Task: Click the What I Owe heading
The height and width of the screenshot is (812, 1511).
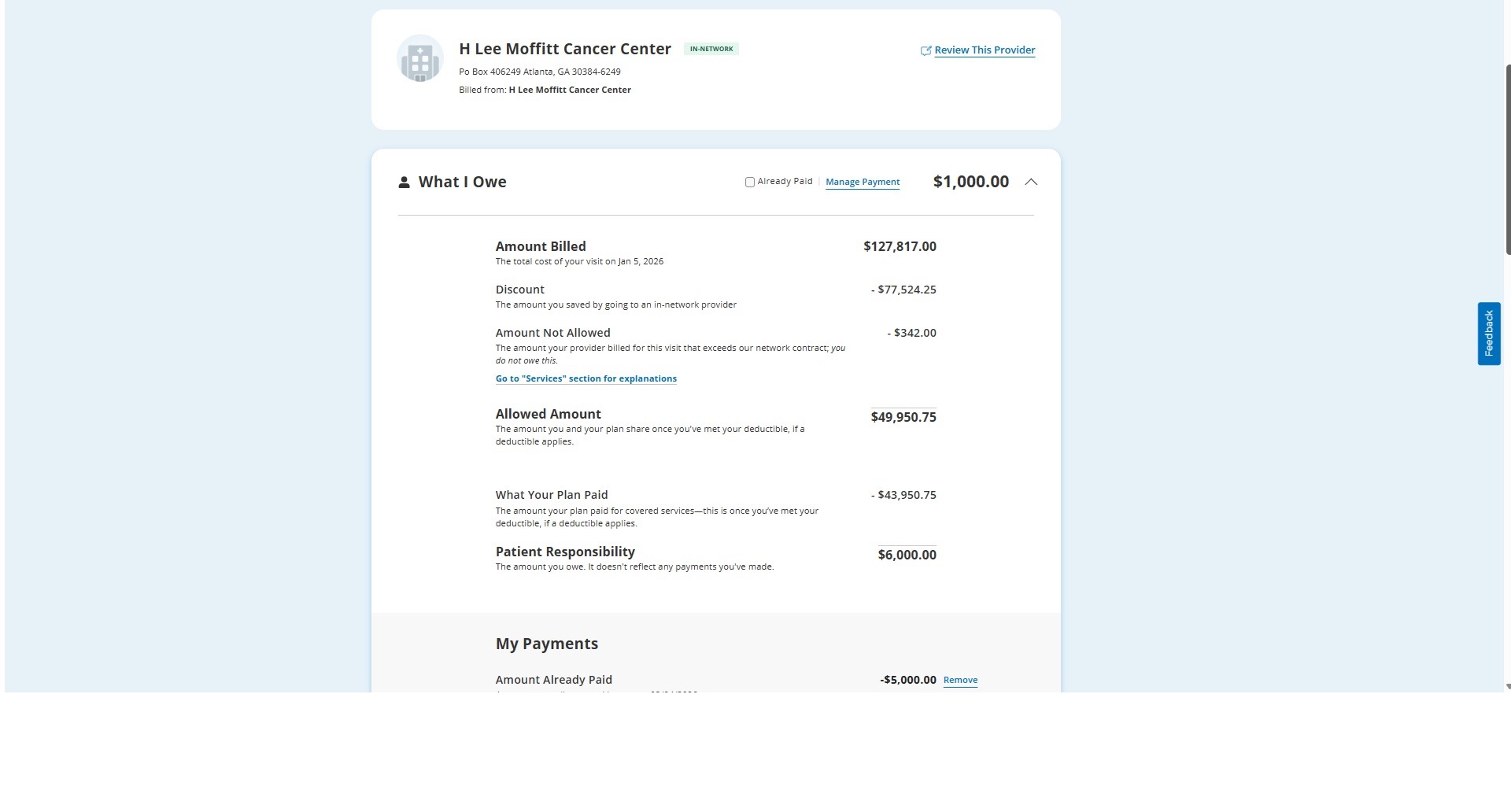Action: (x=462, y=182)
